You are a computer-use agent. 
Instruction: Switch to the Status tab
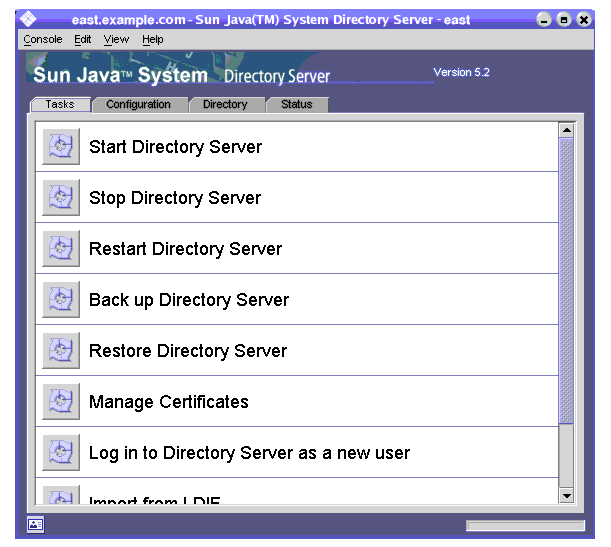297,104
